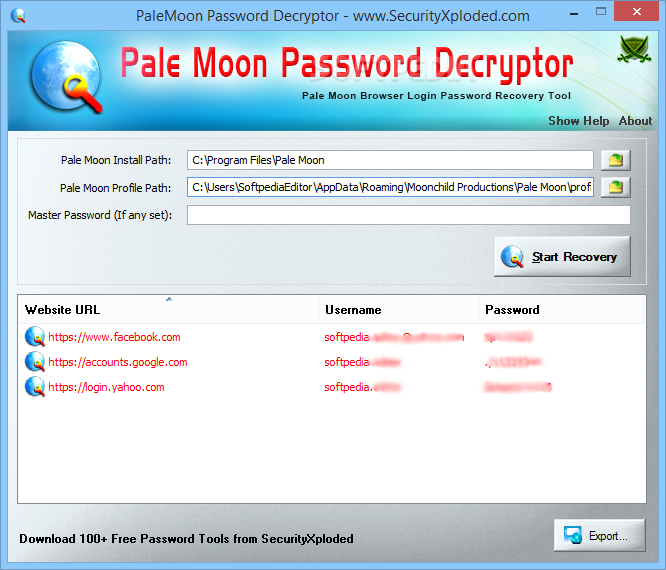Viewport: 666px width, 570px height.
Task: Open the title bar application icon menu
Action: (18, 16)
